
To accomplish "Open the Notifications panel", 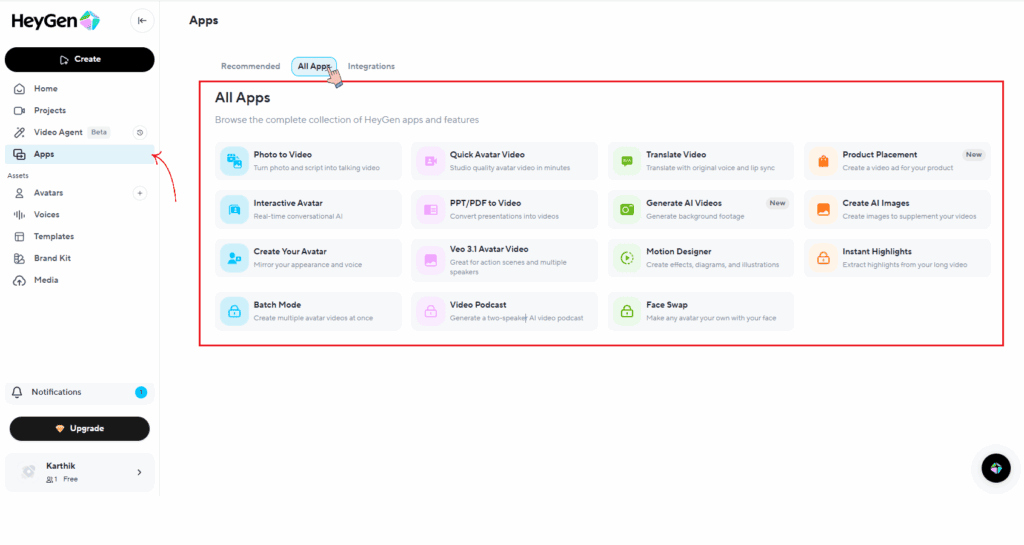I will pos(80,392).
